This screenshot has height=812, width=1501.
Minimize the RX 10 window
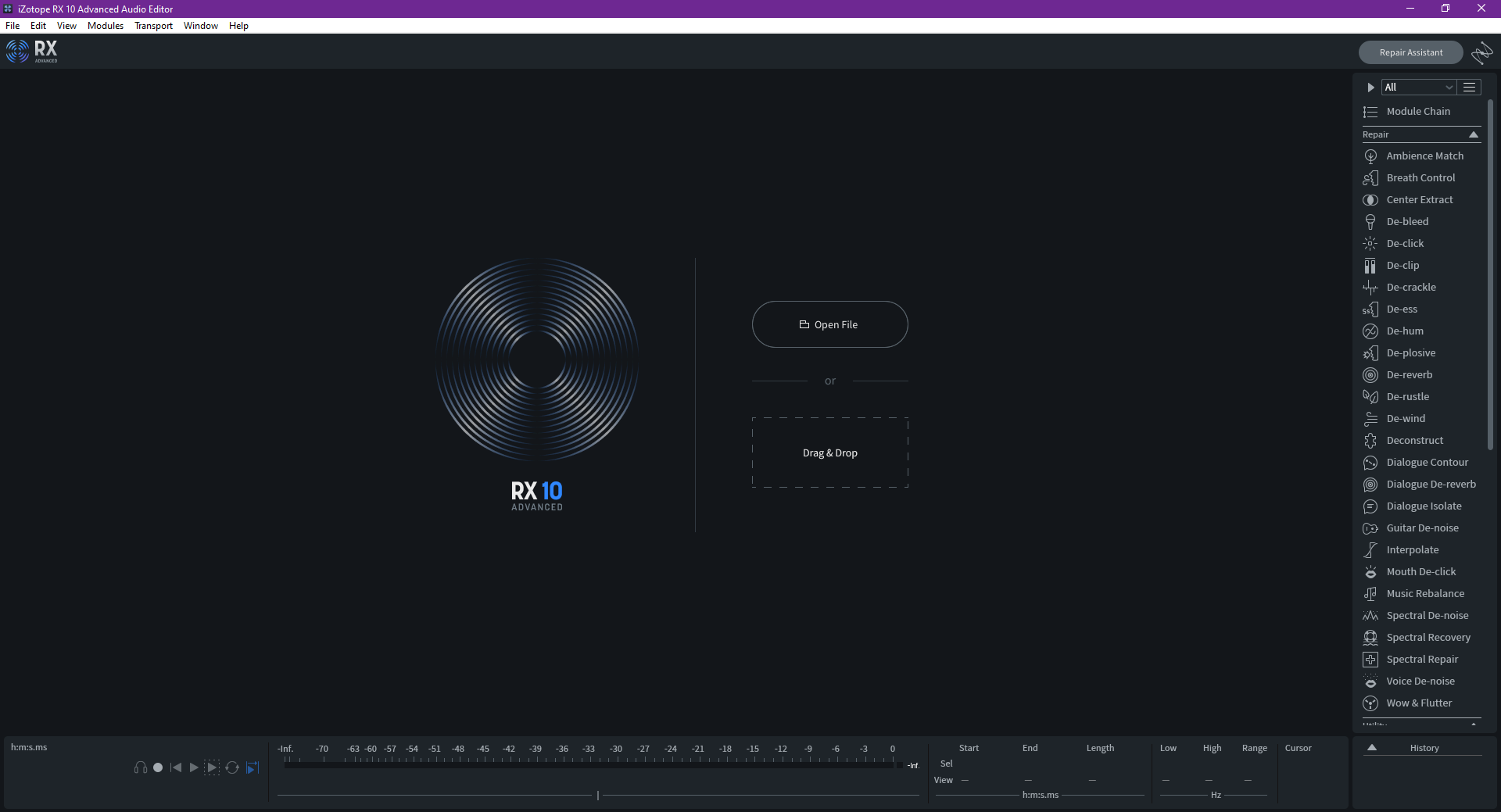(1410, 9)
